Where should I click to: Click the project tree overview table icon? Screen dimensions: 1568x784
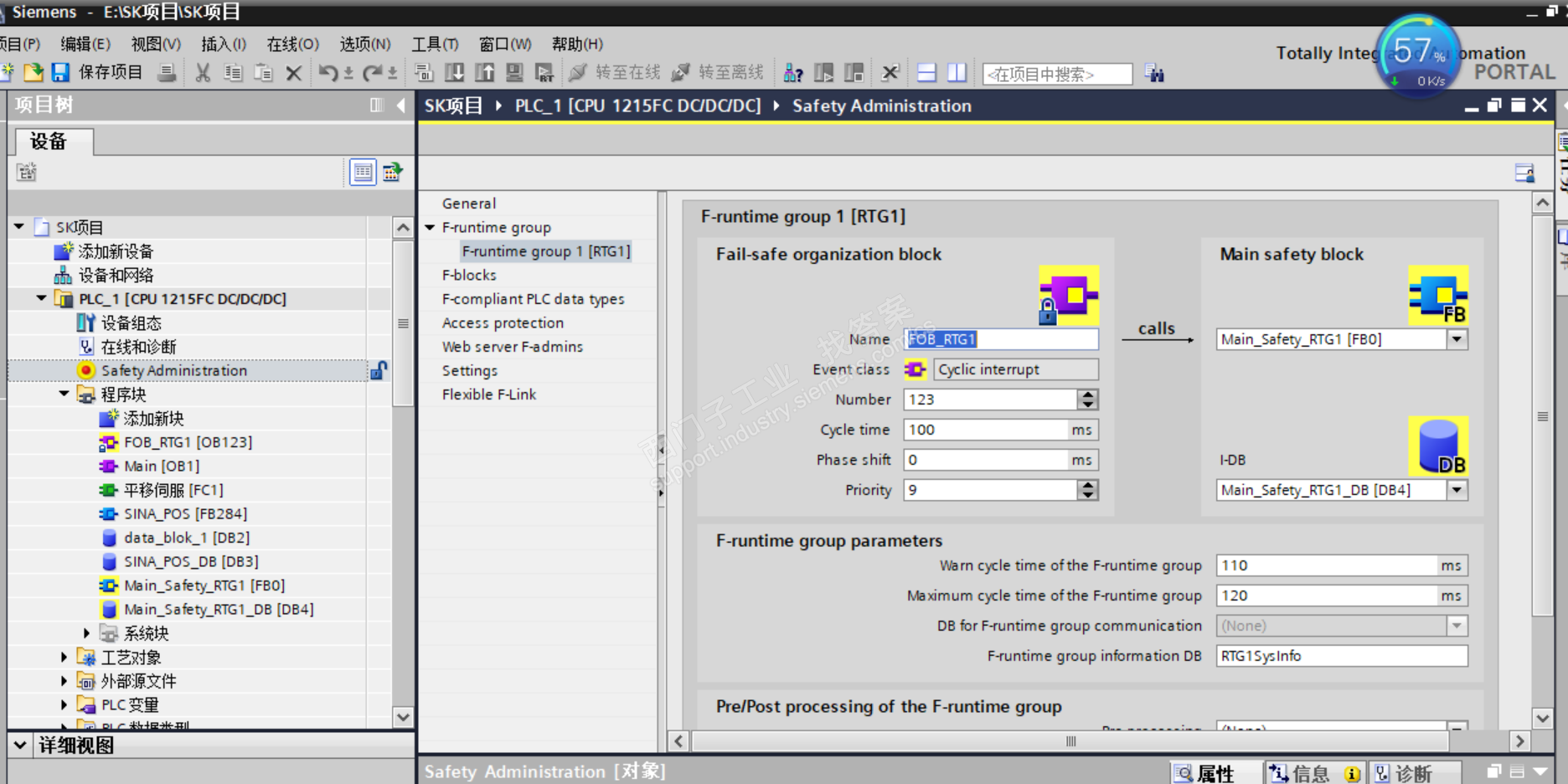click(x=363, y=173)
